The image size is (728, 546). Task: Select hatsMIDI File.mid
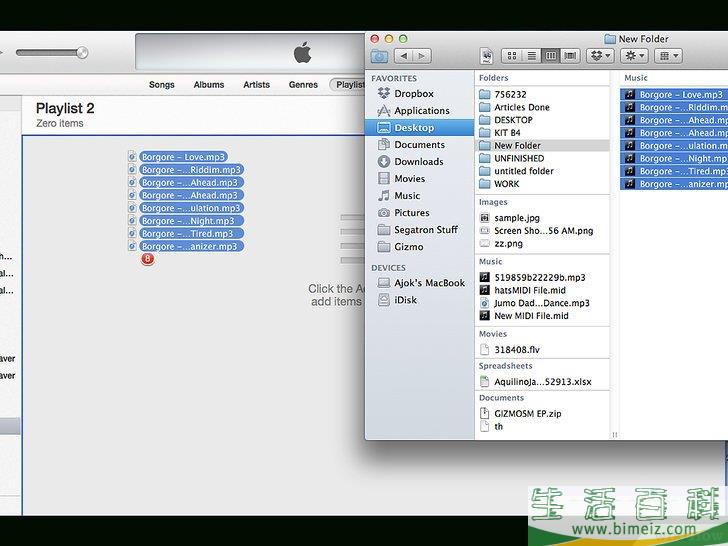542,290
